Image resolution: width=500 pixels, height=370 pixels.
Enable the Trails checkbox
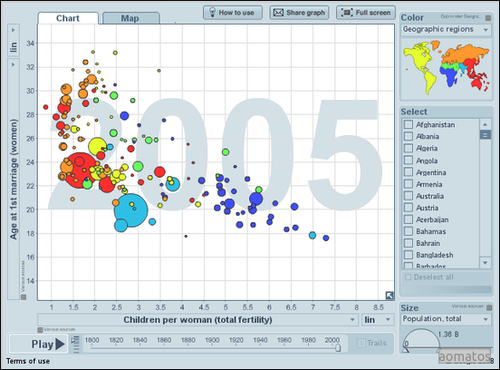click(361, 343)
